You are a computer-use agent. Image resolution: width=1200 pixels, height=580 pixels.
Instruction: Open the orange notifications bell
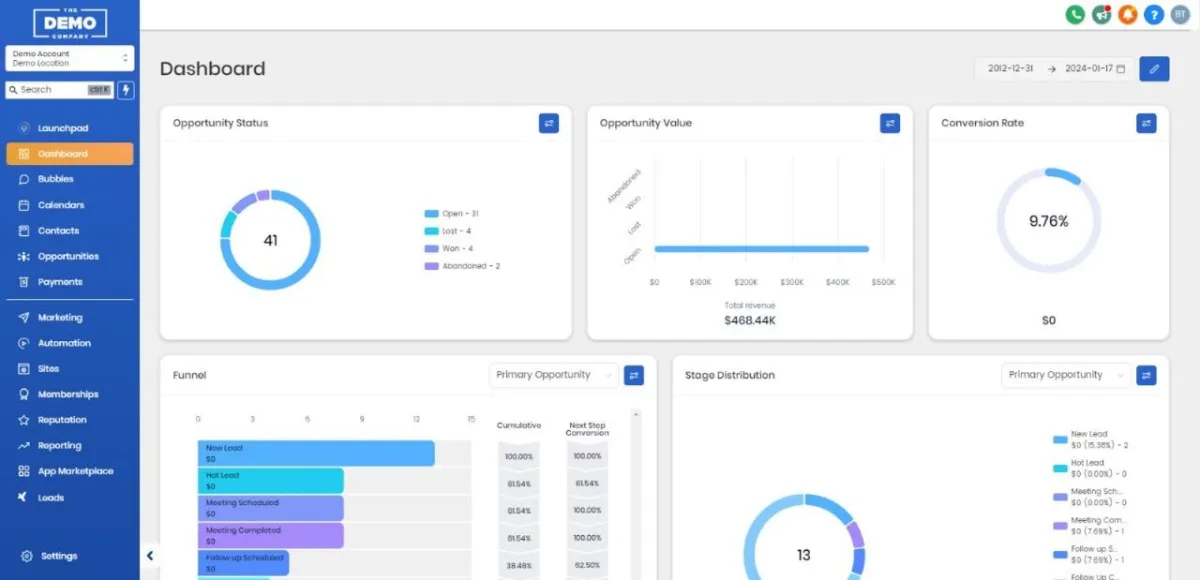pos(1128,15)
